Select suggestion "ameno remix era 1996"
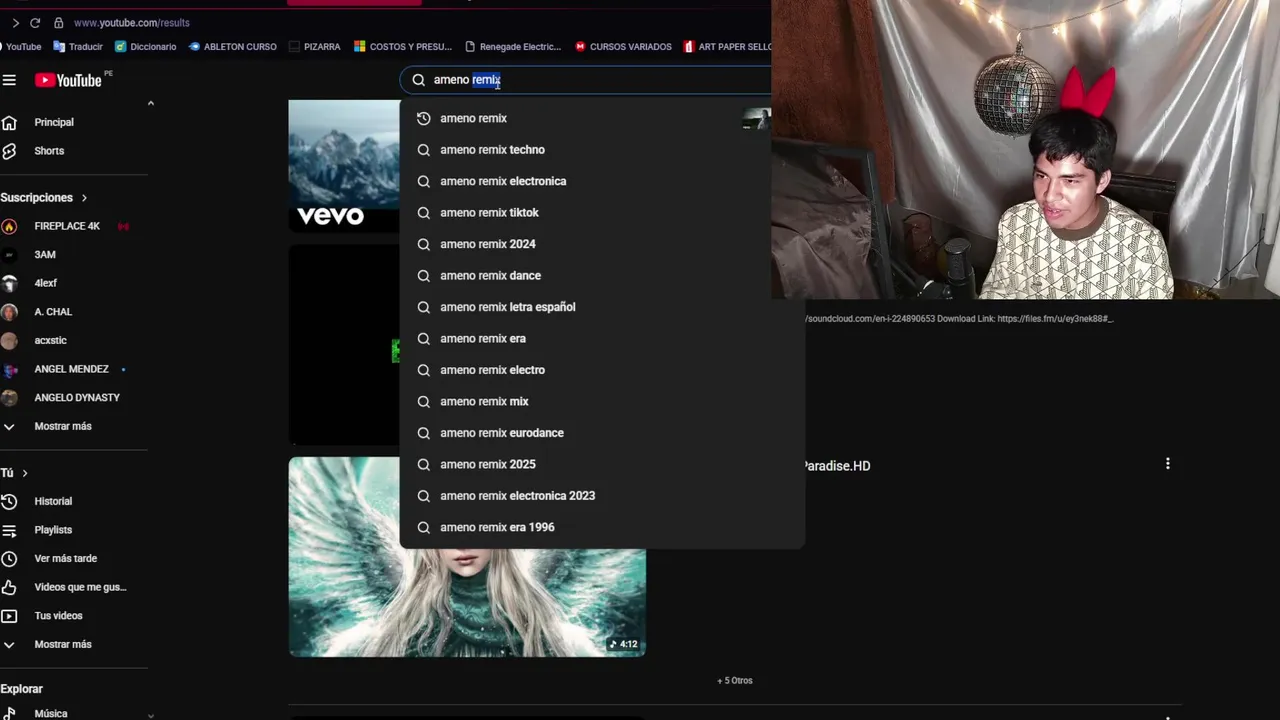The width and height of the screenshot is (1280, 720). point(602,528)
